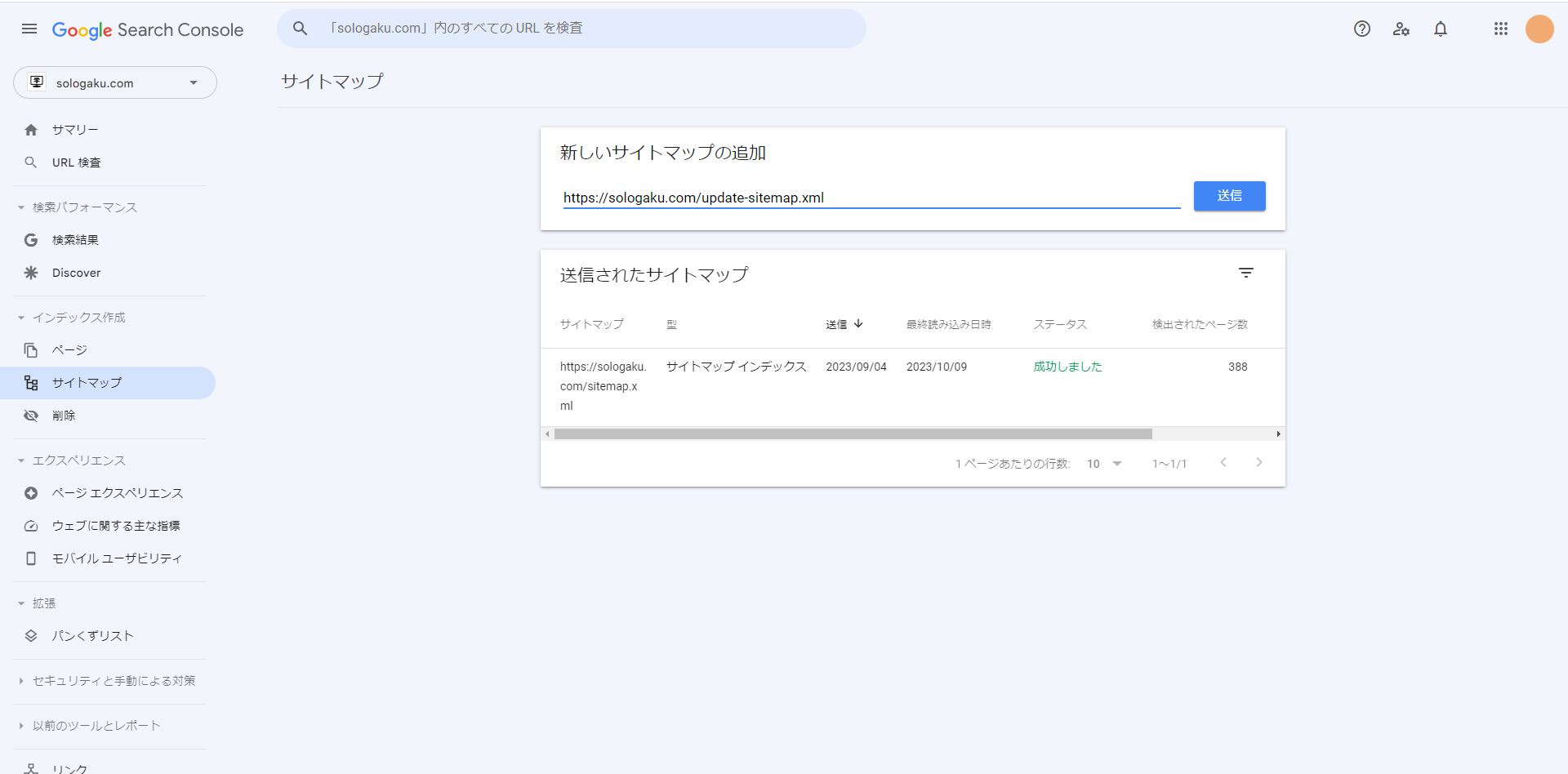
Task: Focus the URL inspection search field
Action: (x=572, y=29)
